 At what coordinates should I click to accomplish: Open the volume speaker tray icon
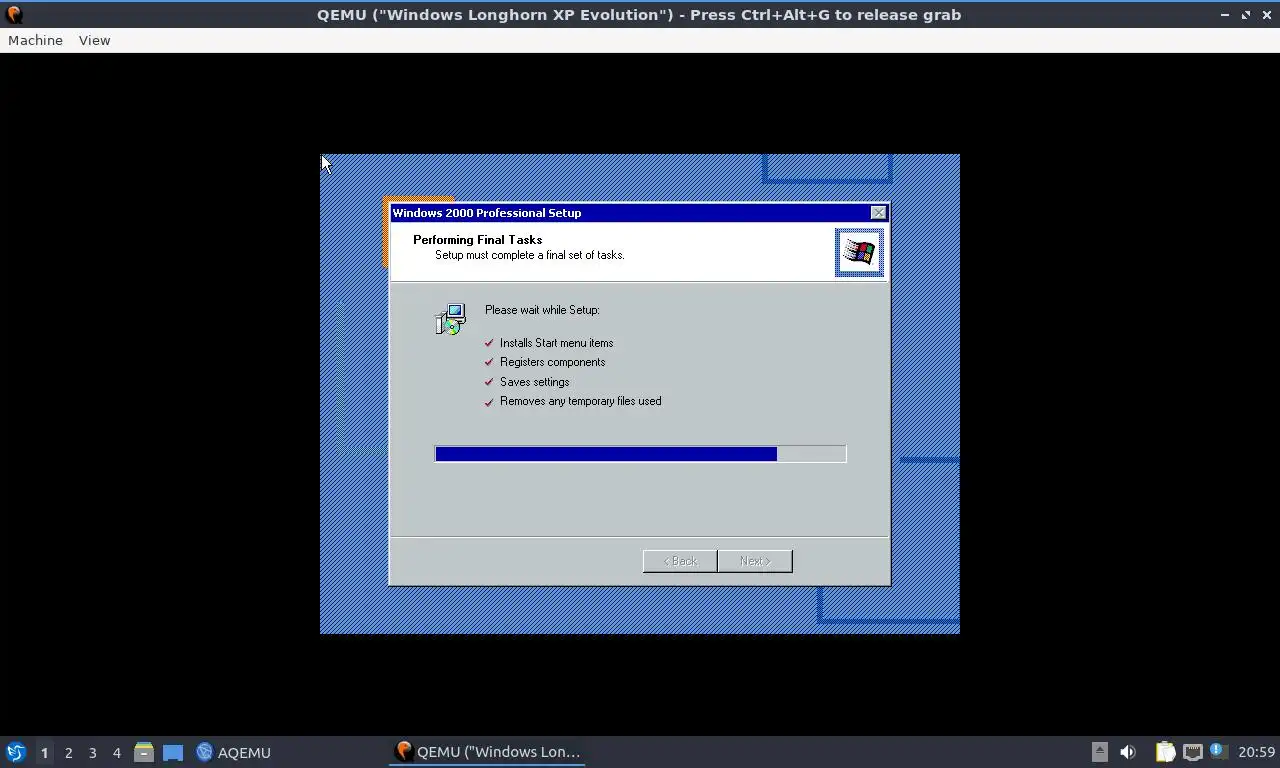[x=1128, y=752]
